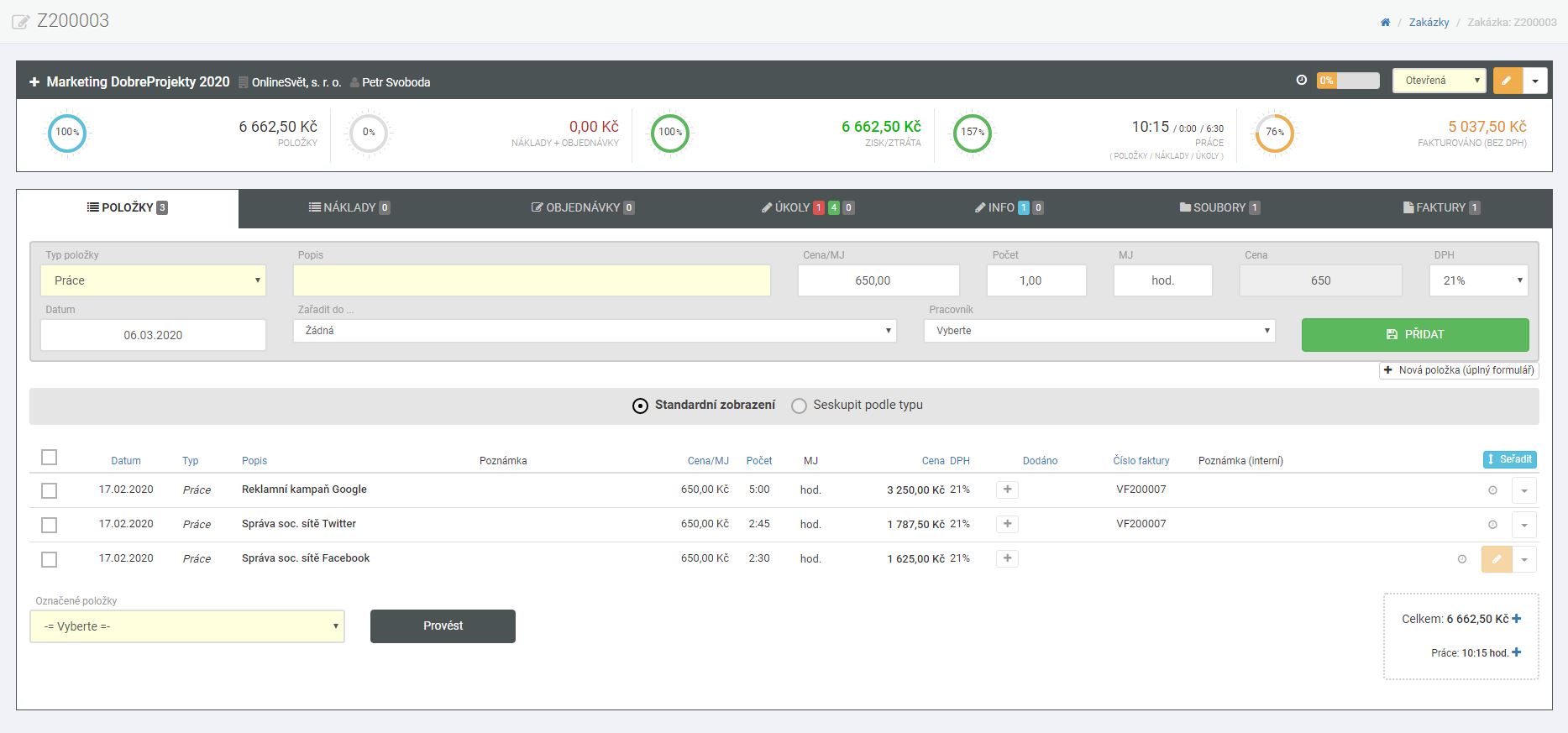Image resolution: width=1568 pixels, height=733 pixels.
Task: Click the MJ field showing hod.
Action: pyautogui.click(x=1163, y=280)
